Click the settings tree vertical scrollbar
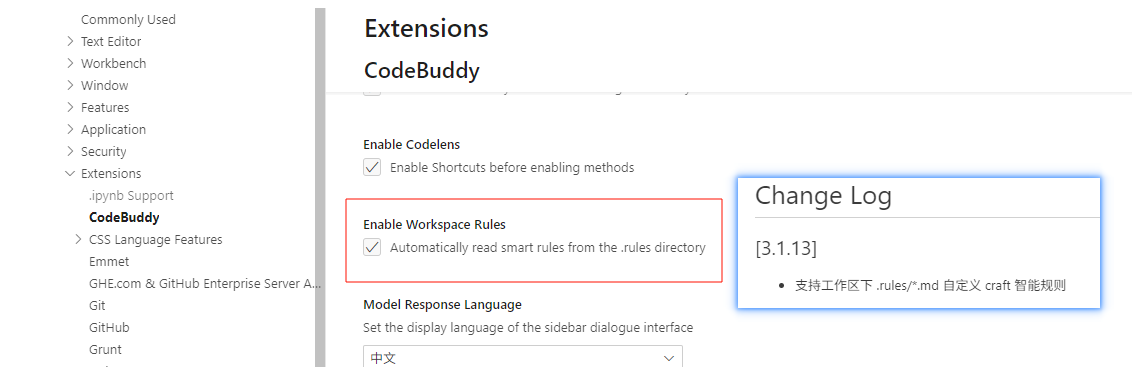The image size is (1132, 367). (321, 186)
